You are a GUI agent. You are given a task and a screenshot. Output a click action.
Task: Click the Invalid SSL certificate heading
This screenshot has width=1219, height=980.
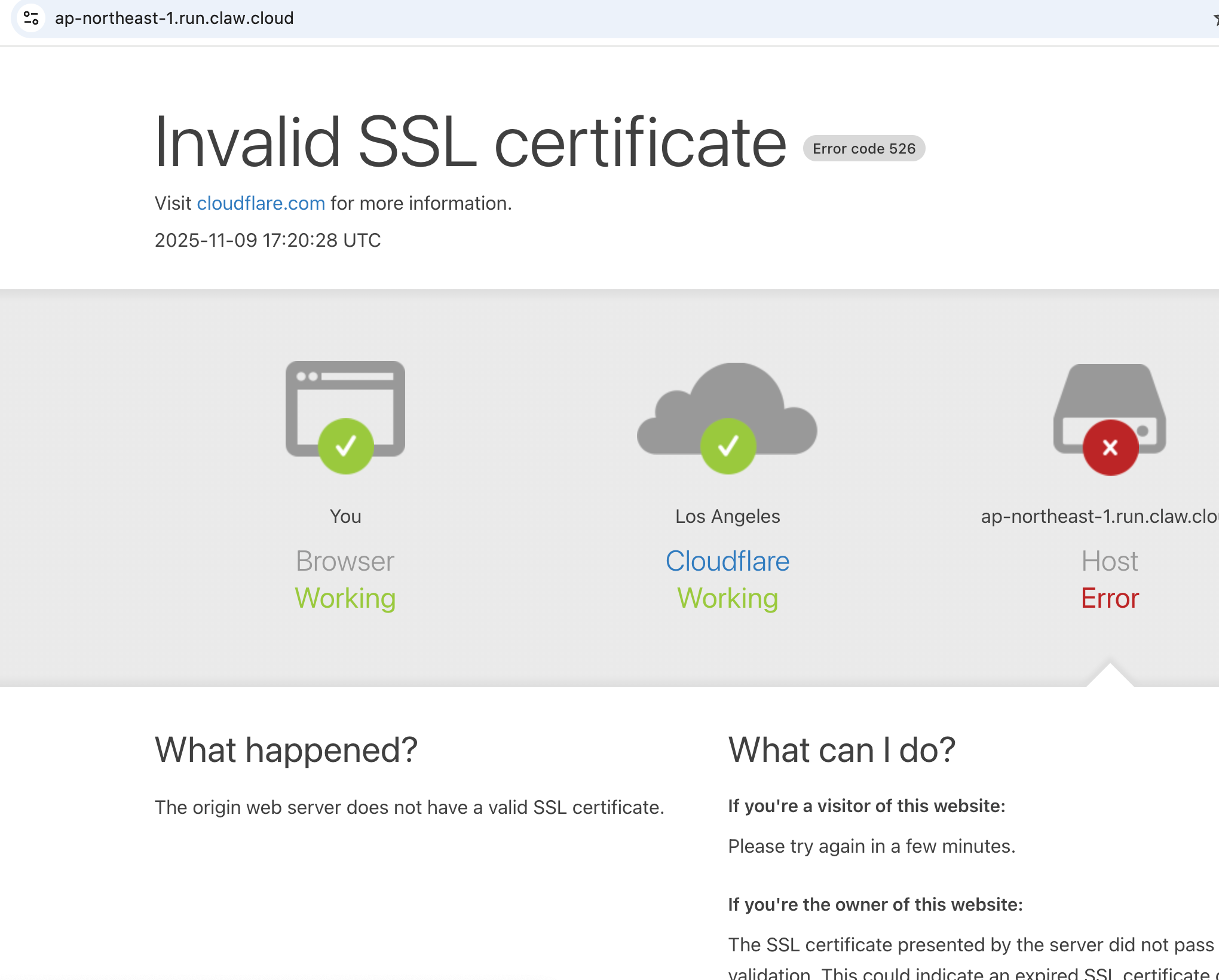pos(470,142)
